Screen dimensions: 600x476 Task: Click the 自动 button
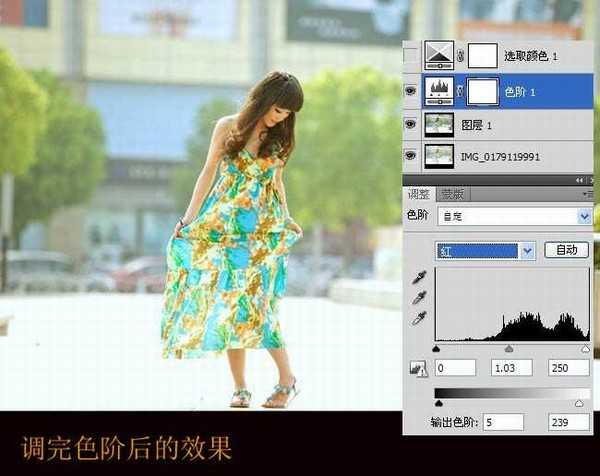566,250
